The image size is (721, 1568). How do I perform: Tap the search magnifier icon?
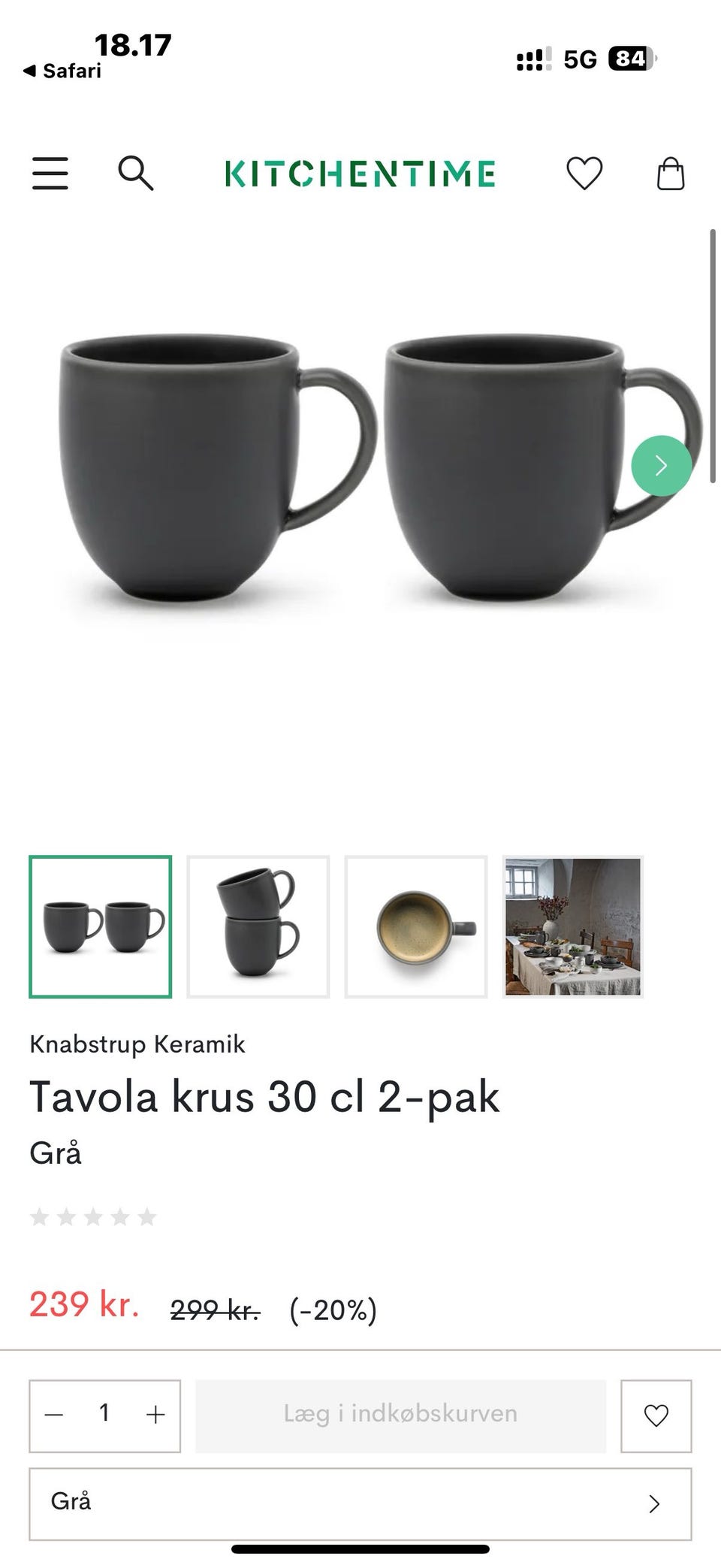point(136,174)
